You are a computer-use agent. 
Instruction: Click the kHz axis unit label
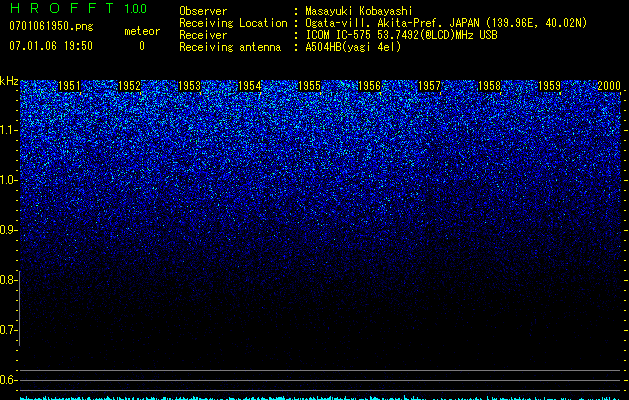9,81
